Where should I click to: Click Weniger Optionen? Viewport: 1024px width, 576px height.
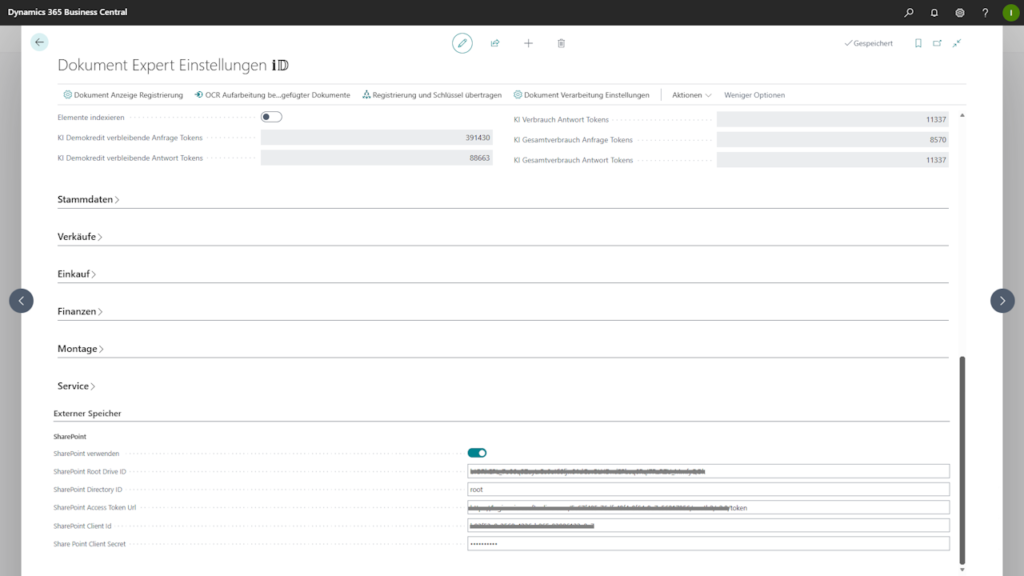point(754,95)
